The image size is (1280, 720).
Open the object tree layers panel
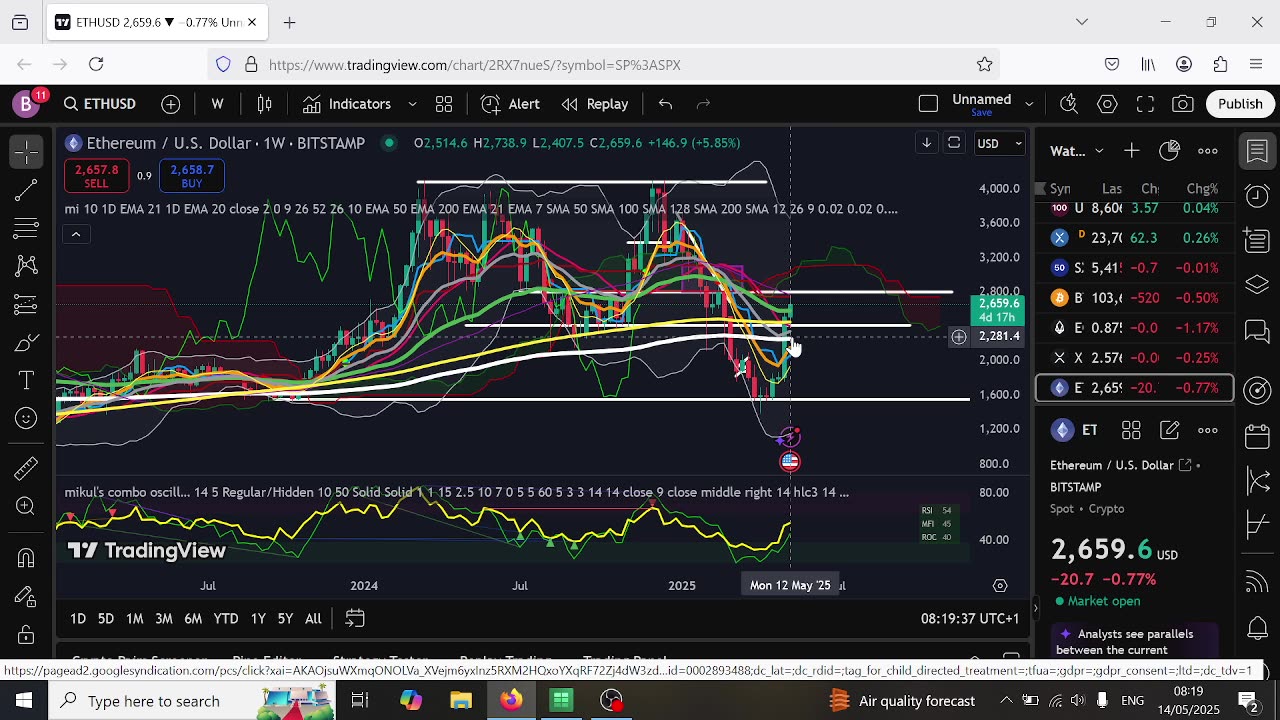click(1258, 286)
